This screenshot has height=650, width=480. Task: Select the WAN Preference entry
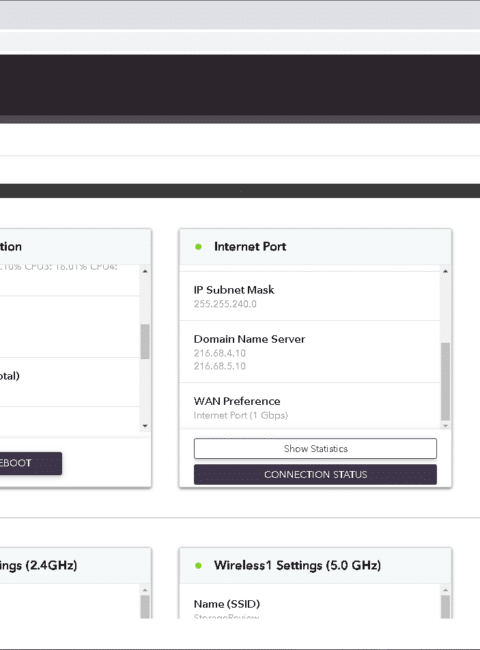310,407
